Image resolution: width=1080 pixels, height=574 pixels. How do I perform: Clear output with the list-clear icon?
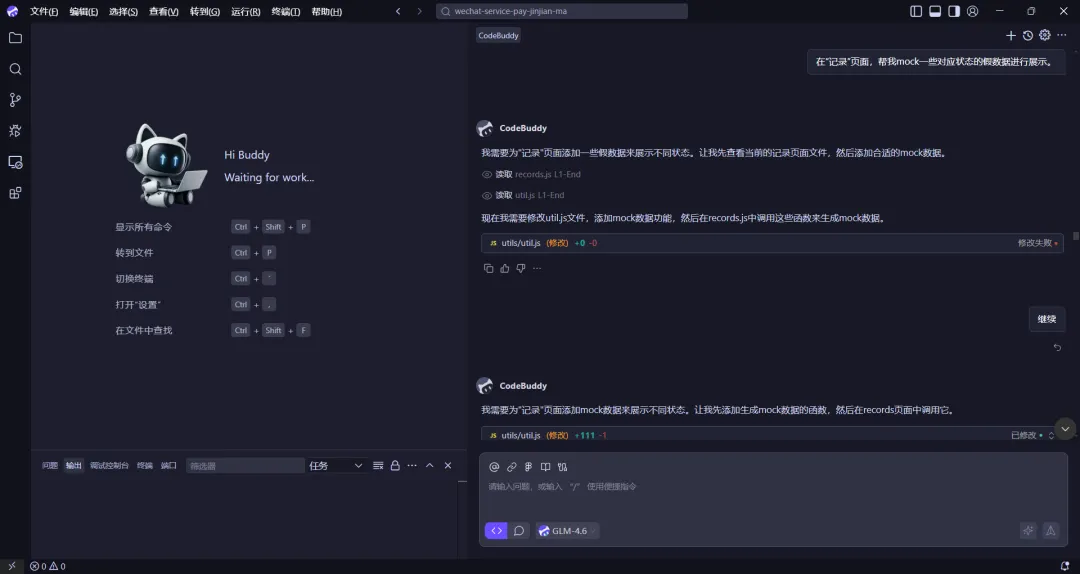tap(378, 466)
